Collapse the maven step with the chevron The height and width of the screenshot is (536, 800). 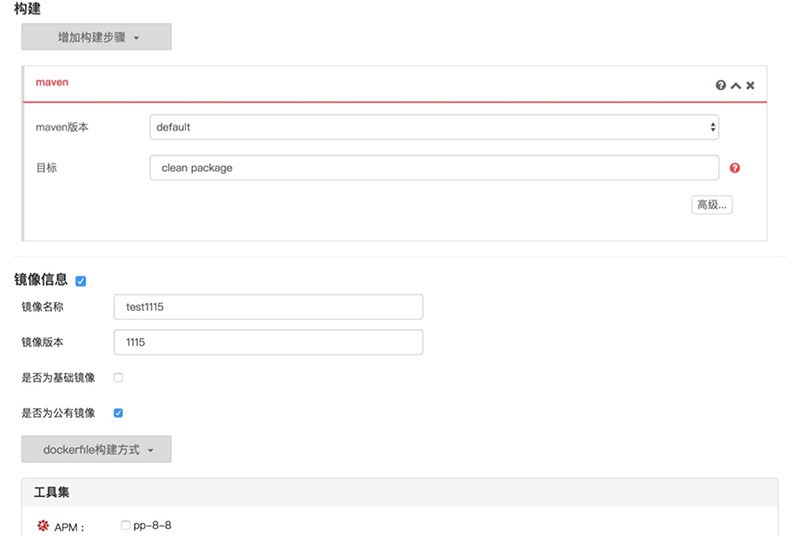pyautogui.click(x=735, y=86)
